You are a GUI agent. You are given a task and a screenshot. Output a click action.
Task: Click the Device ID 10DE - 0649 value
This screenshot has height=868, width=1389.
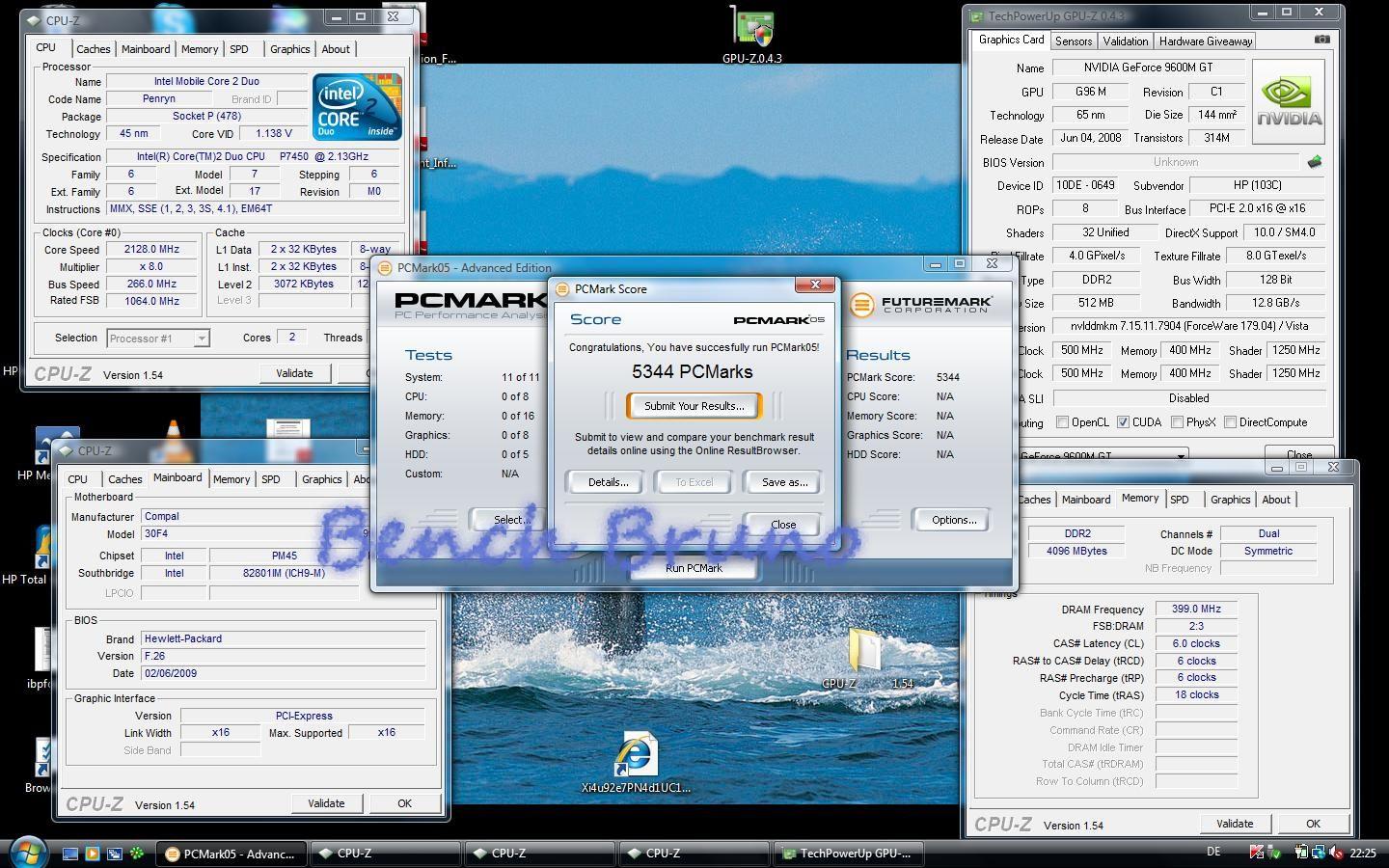(1084, 185)
